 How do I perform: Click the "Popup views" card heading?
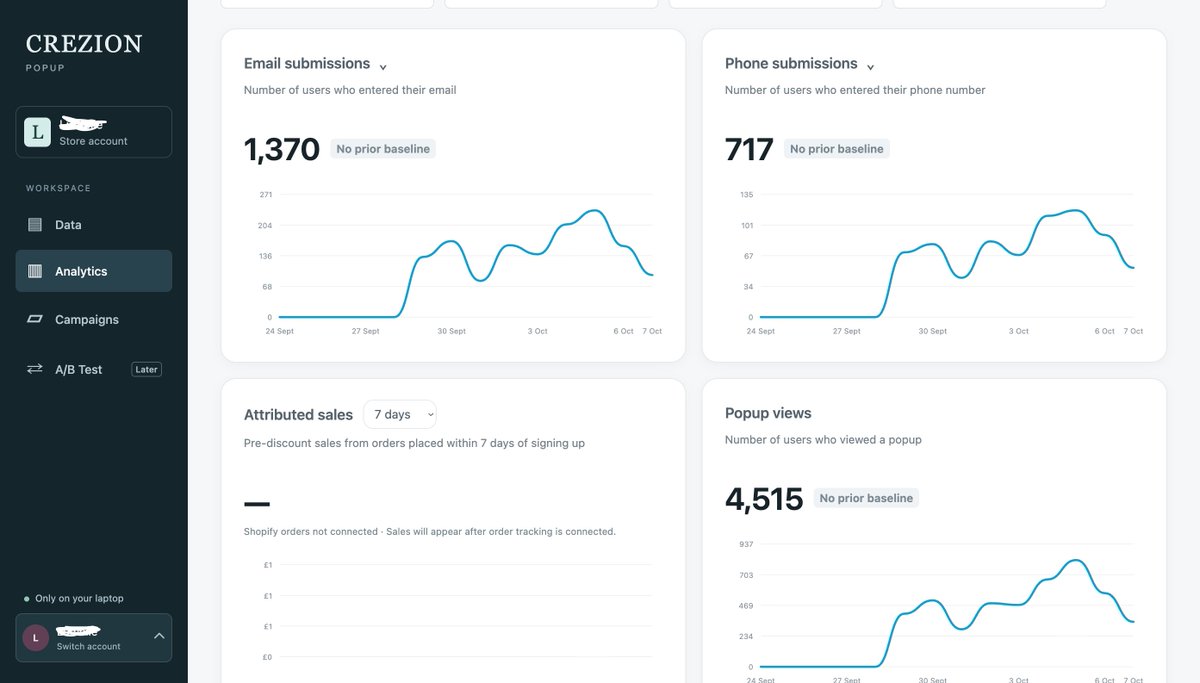tap(768, 413)
